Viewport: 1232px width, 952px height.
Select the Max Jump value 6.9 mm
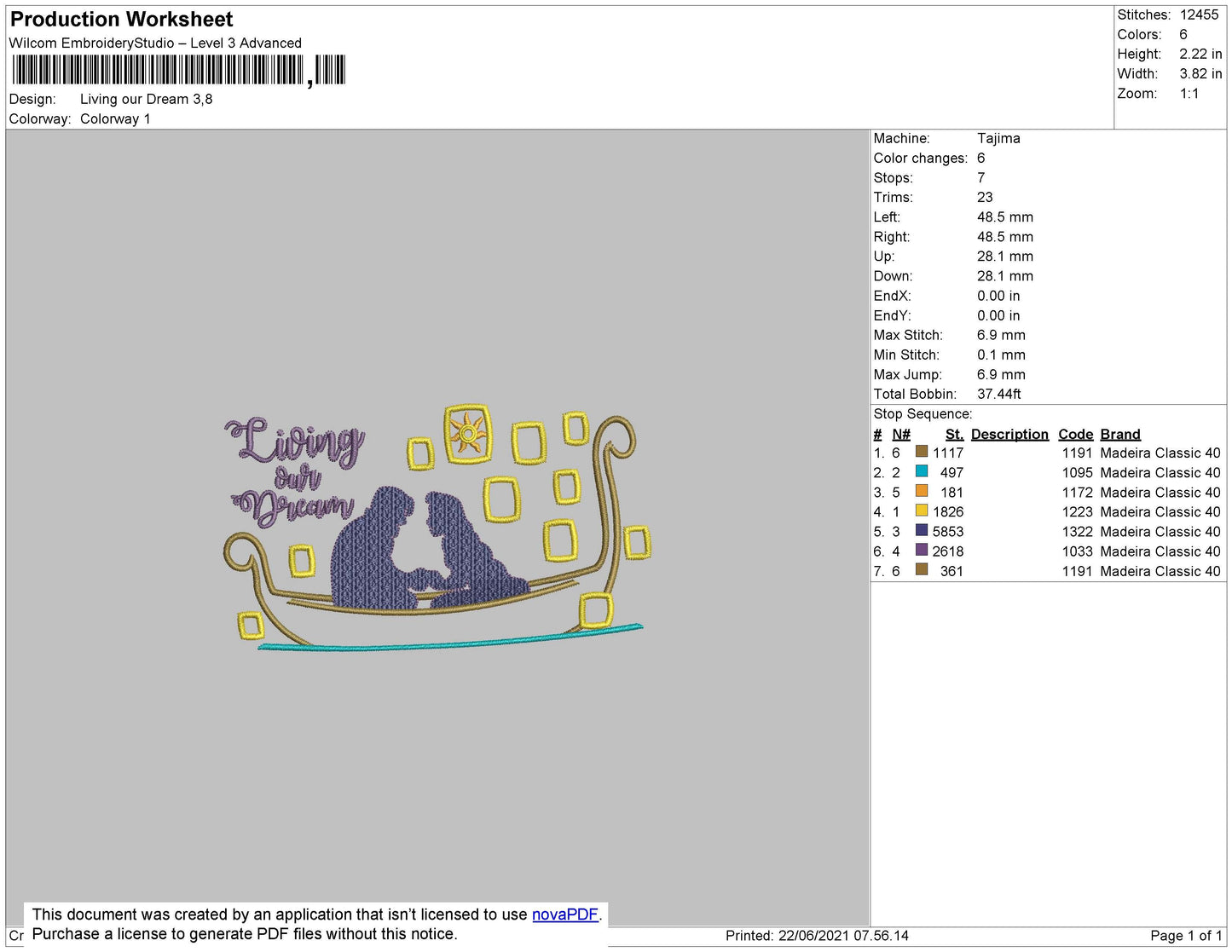pos(1001,374)
